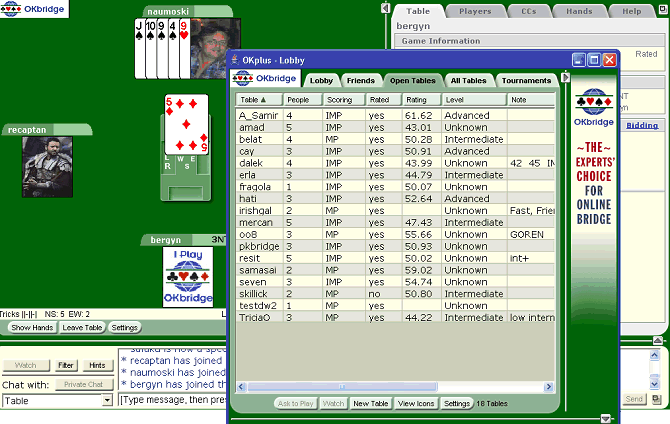Screen dimensions: 670x424
Task: Click the View Icons button
Action: [x=416, y=403]
